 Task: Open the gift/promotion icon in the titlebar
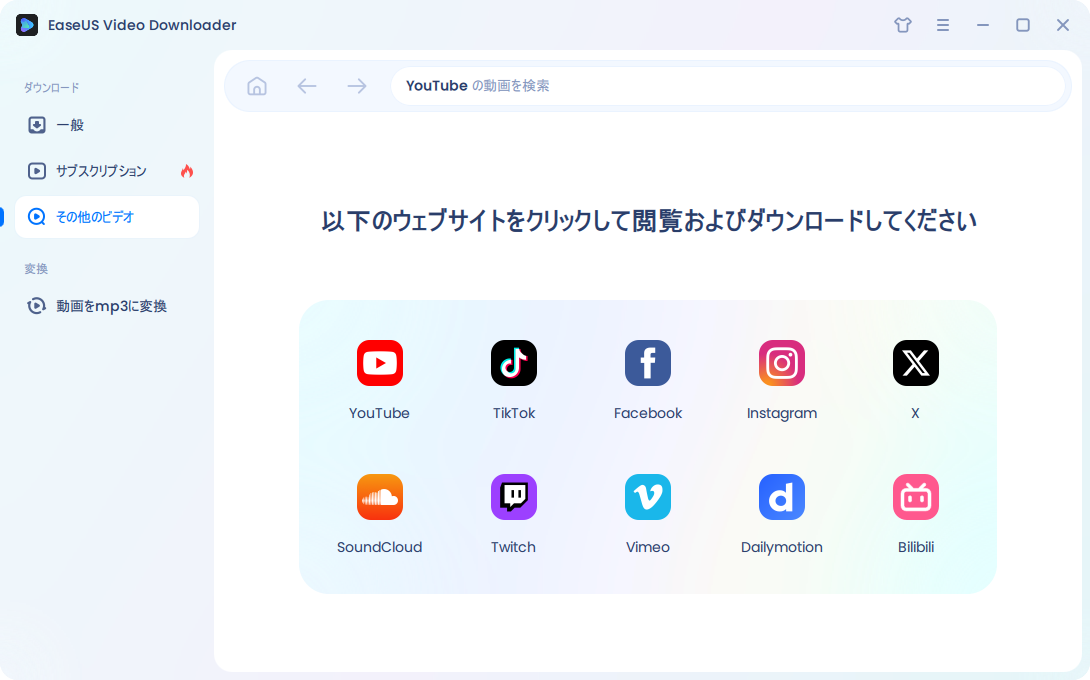pyautogui.click(x=903, y=25)
